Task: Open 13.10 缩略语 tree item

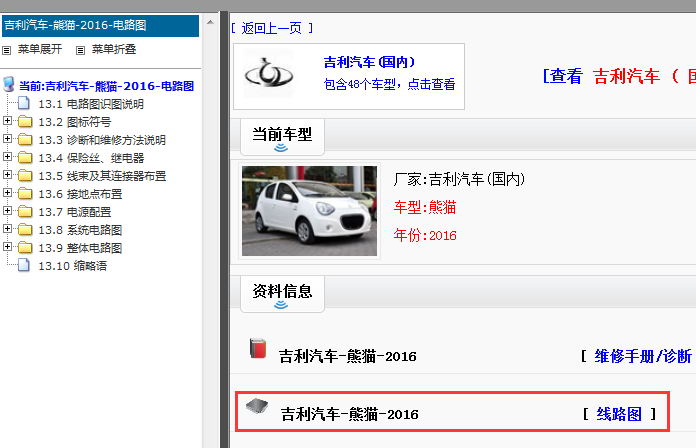Action: (x=73, y=266)
